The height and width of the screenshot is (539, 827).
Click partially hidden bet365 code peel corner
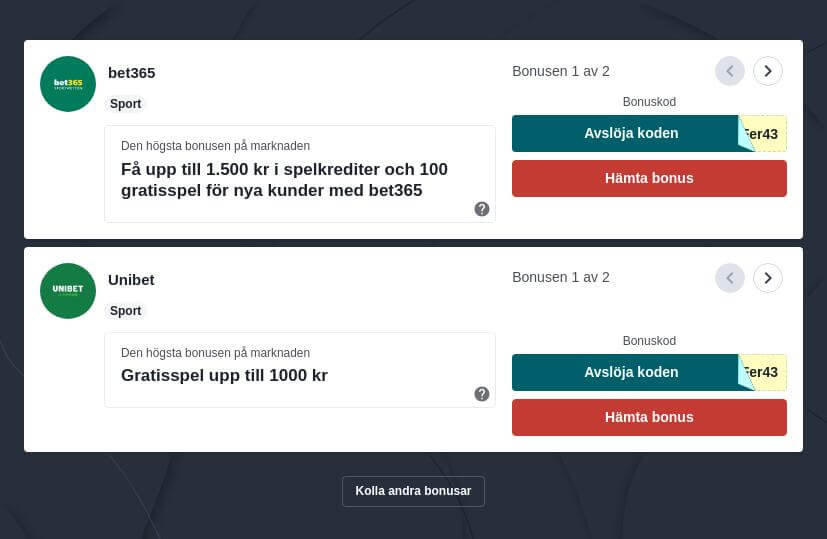tap(763, 133)
